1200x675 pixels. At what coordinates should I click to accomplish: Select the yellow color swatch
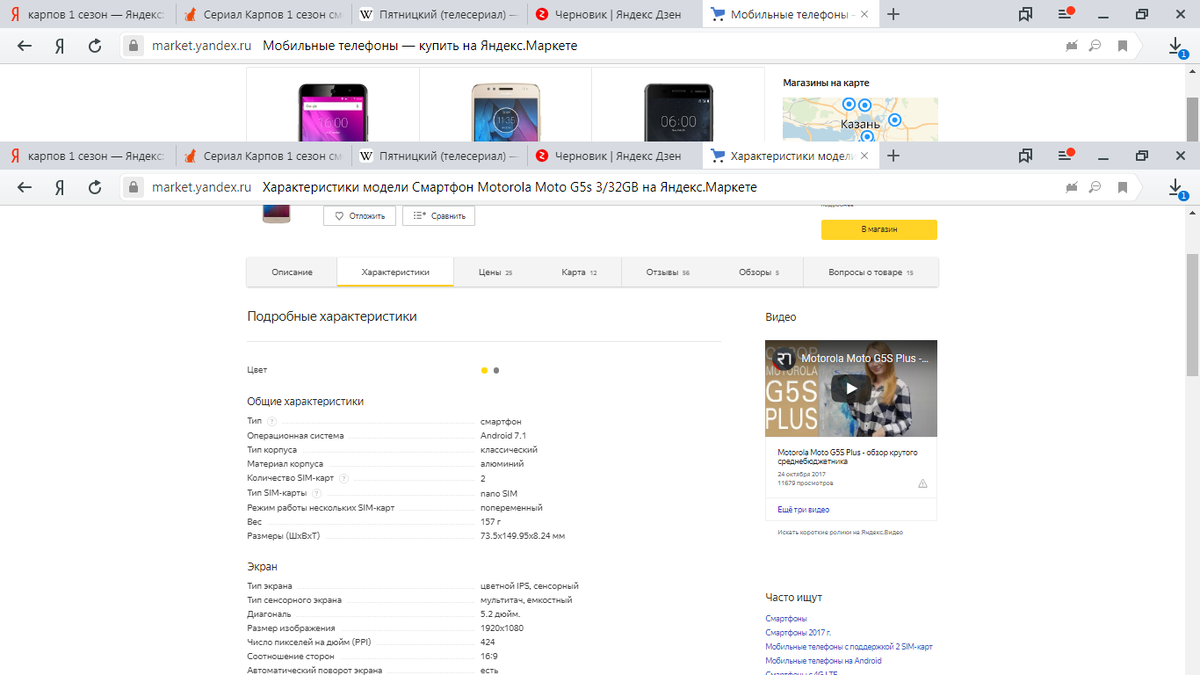(485, 370)
